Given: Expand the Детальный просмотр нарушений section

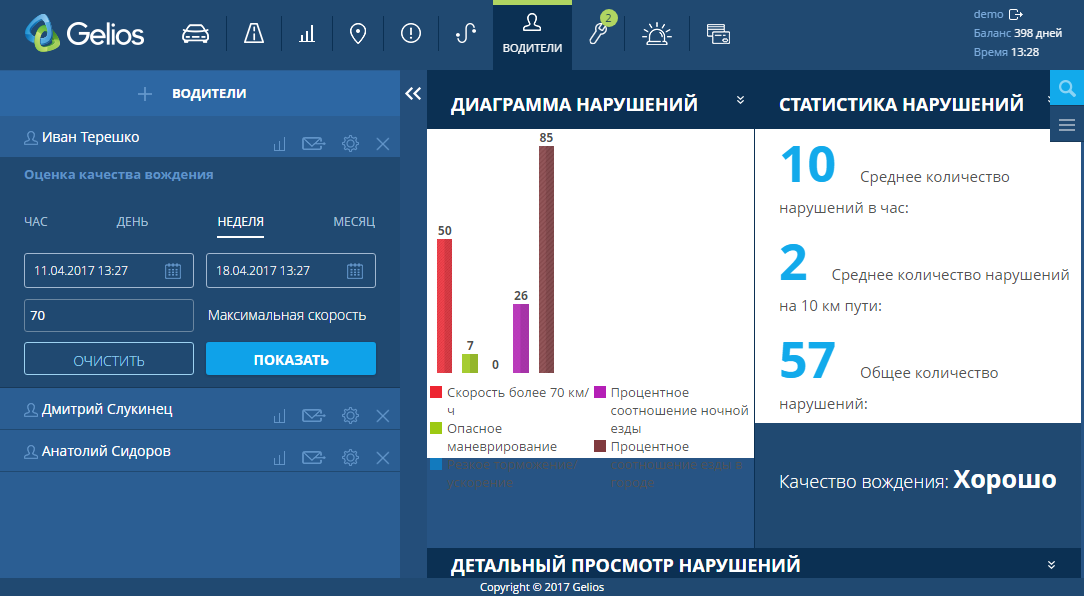Looking at the screenshot, I should coord(1051,565).
